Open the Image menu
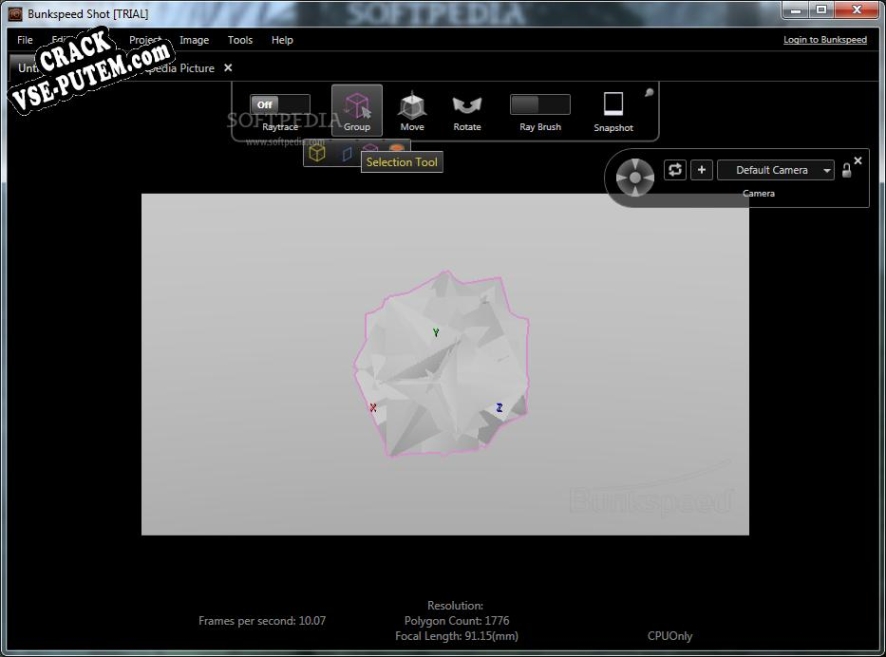 click(x=194, y=40)
